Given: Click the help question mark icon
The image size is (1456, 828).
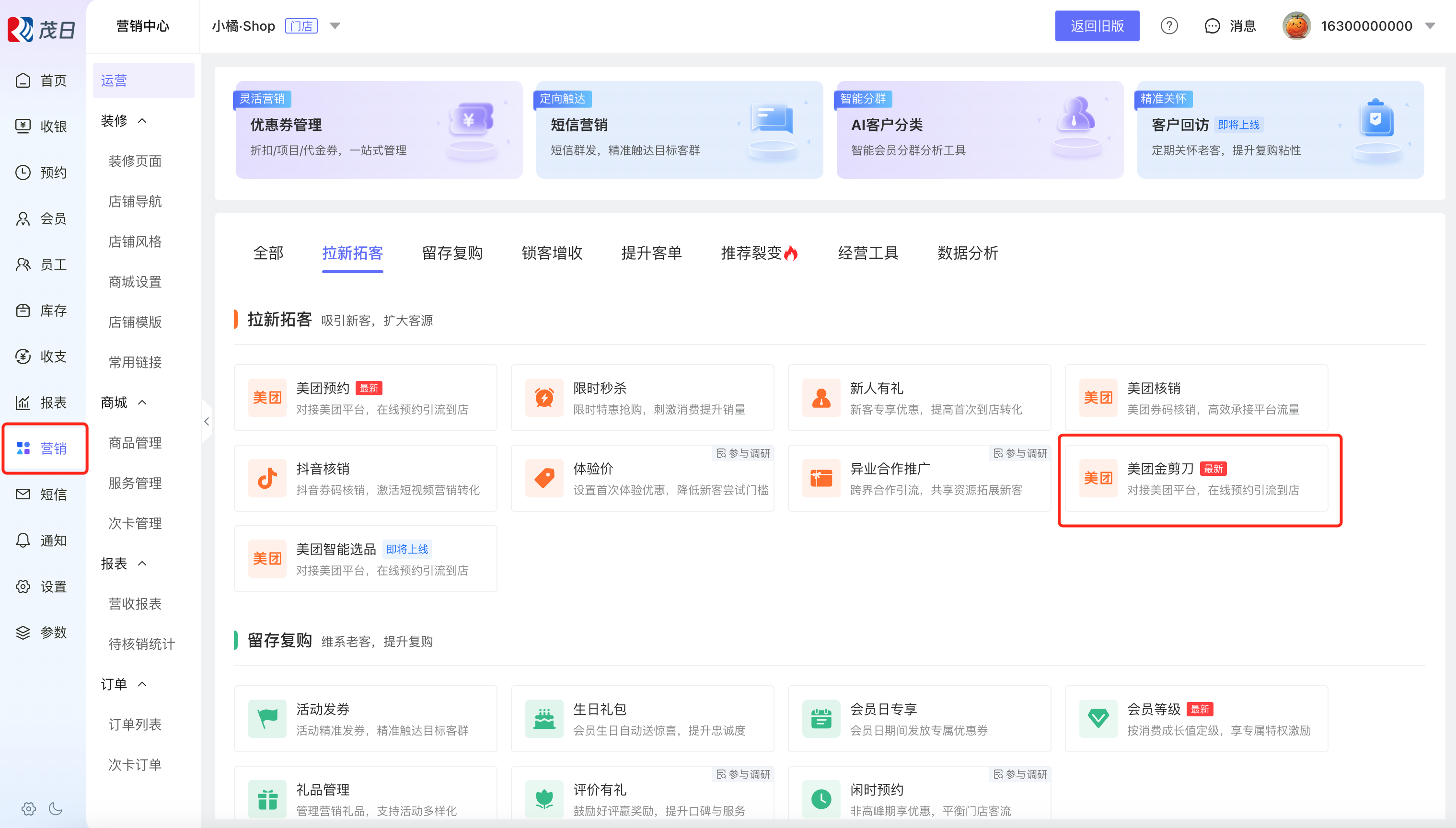Looking at the screenshot, I should tap(1169, 26).
